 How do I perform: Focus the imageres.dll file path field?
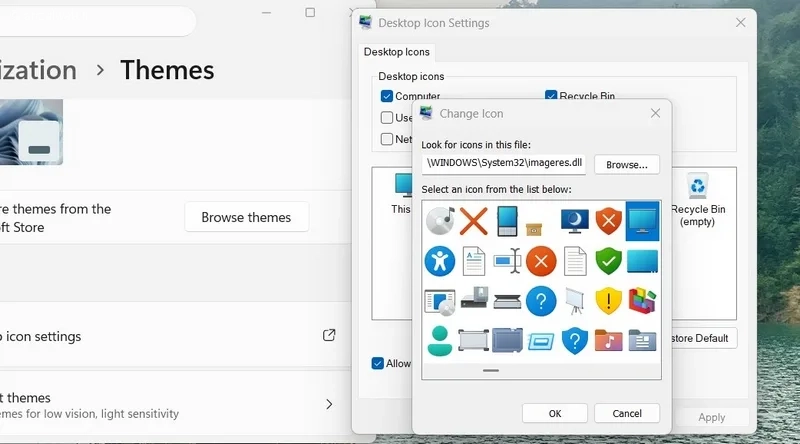click(504, 163)
